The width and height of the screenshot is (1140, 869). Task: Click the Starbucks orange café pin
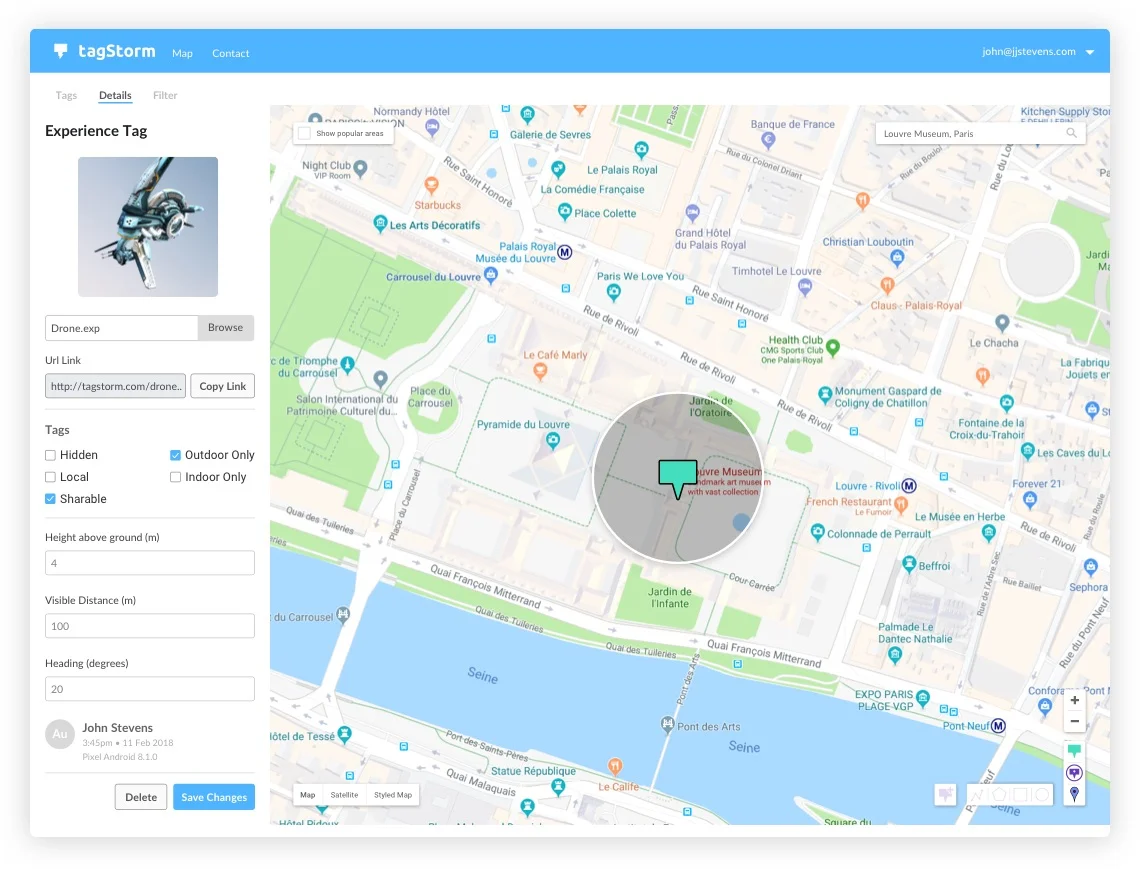click(432, 185)
